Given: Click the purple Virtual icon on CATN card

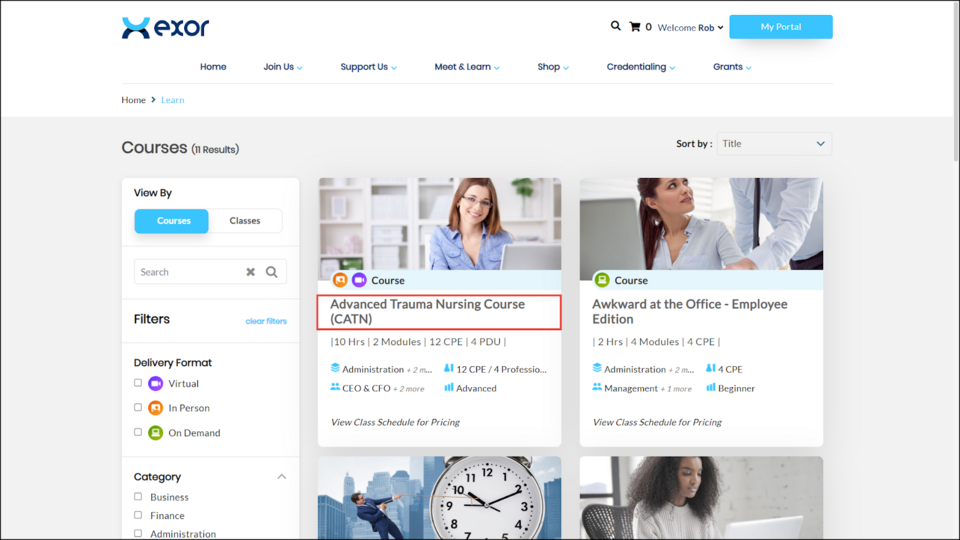Looking at the screenshot, I should pyautogui.click(x=358, y=280).
